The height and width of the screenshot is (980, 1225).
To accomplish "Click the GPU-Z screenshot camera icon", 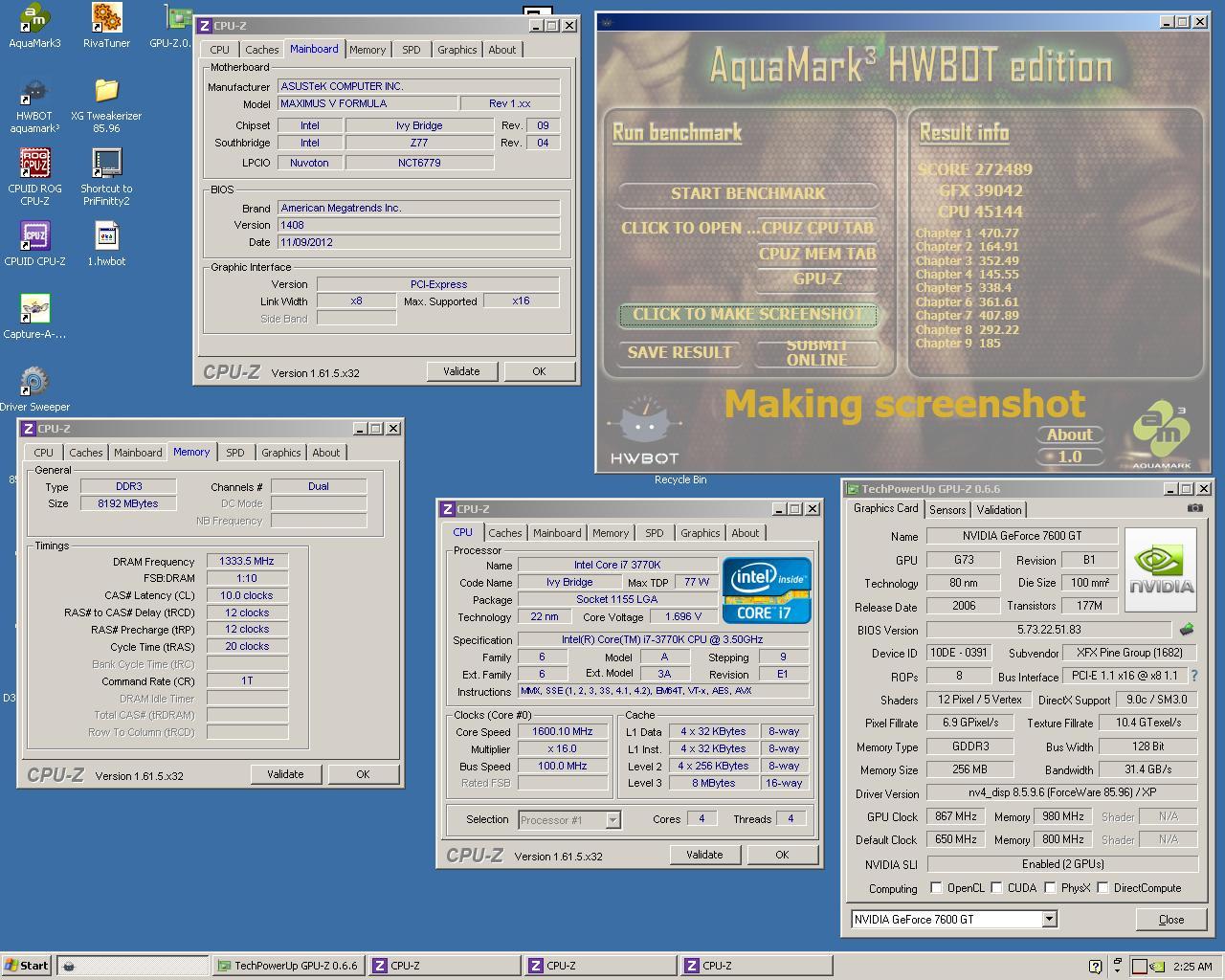I will tap(1194, 508).
